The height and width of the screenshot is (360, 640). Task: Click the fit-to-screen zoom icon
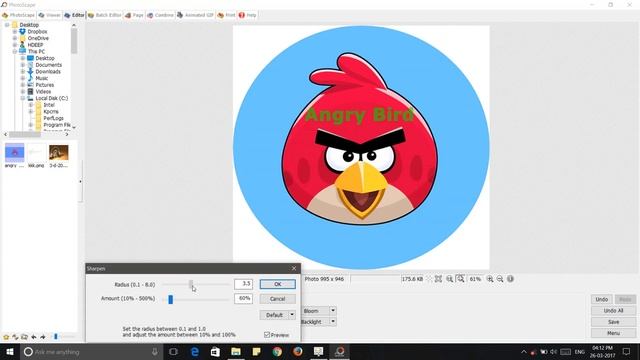[x=438, y=279]
